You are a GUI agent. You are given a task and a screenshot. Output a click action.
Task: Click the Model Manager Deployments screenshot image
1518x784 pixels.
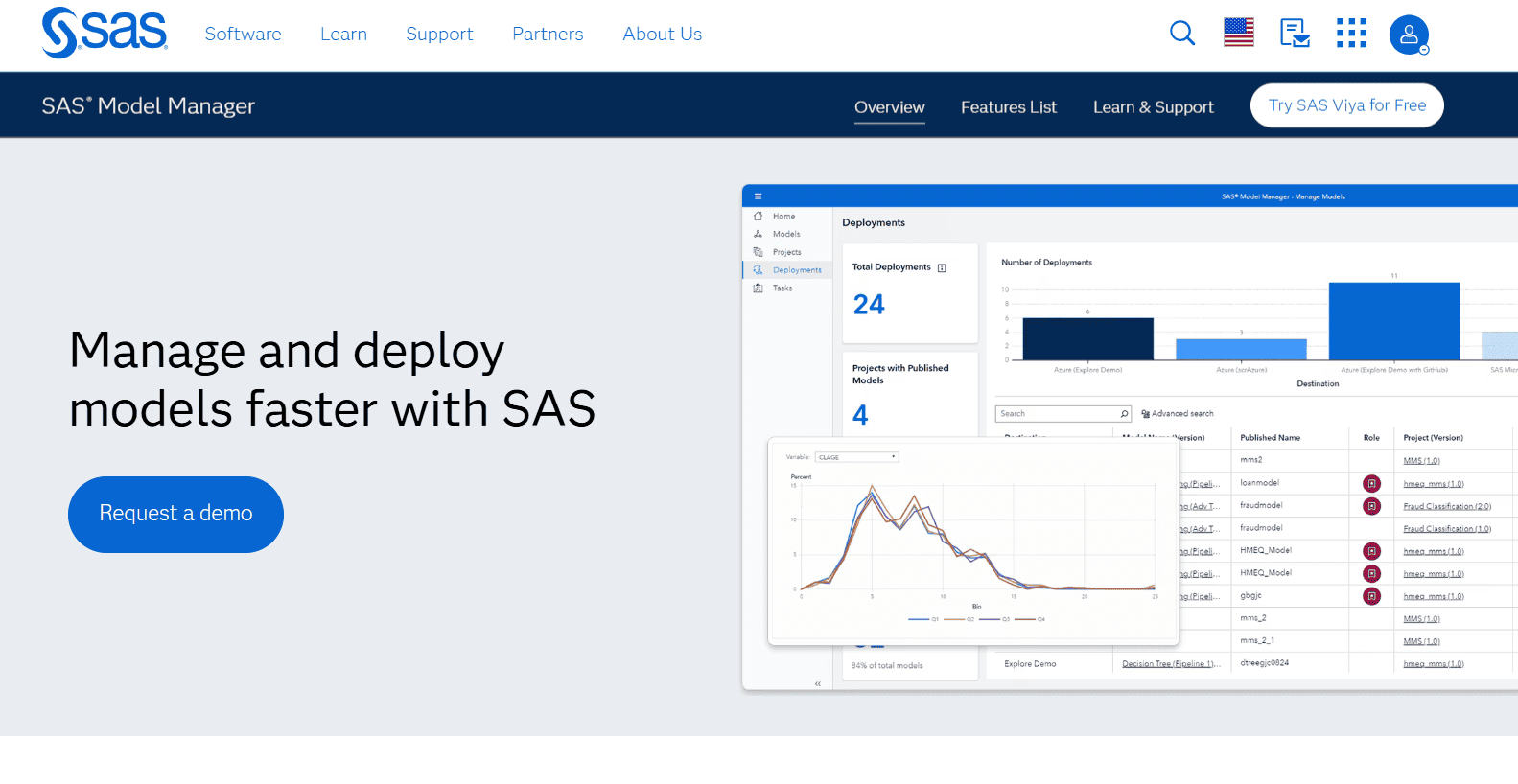pyautogui.click(x=1130, y=437)
